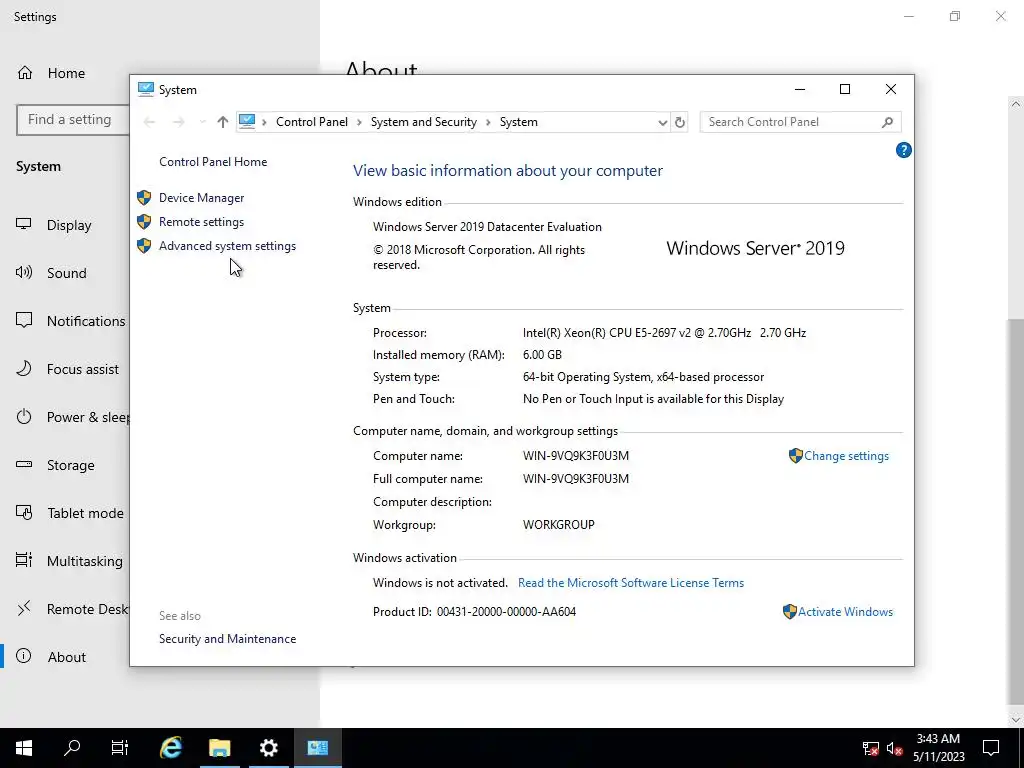This screenshot has height=768, width=1024.
Task: Open the Action Center notifications icon
Action: pos(991,748)
